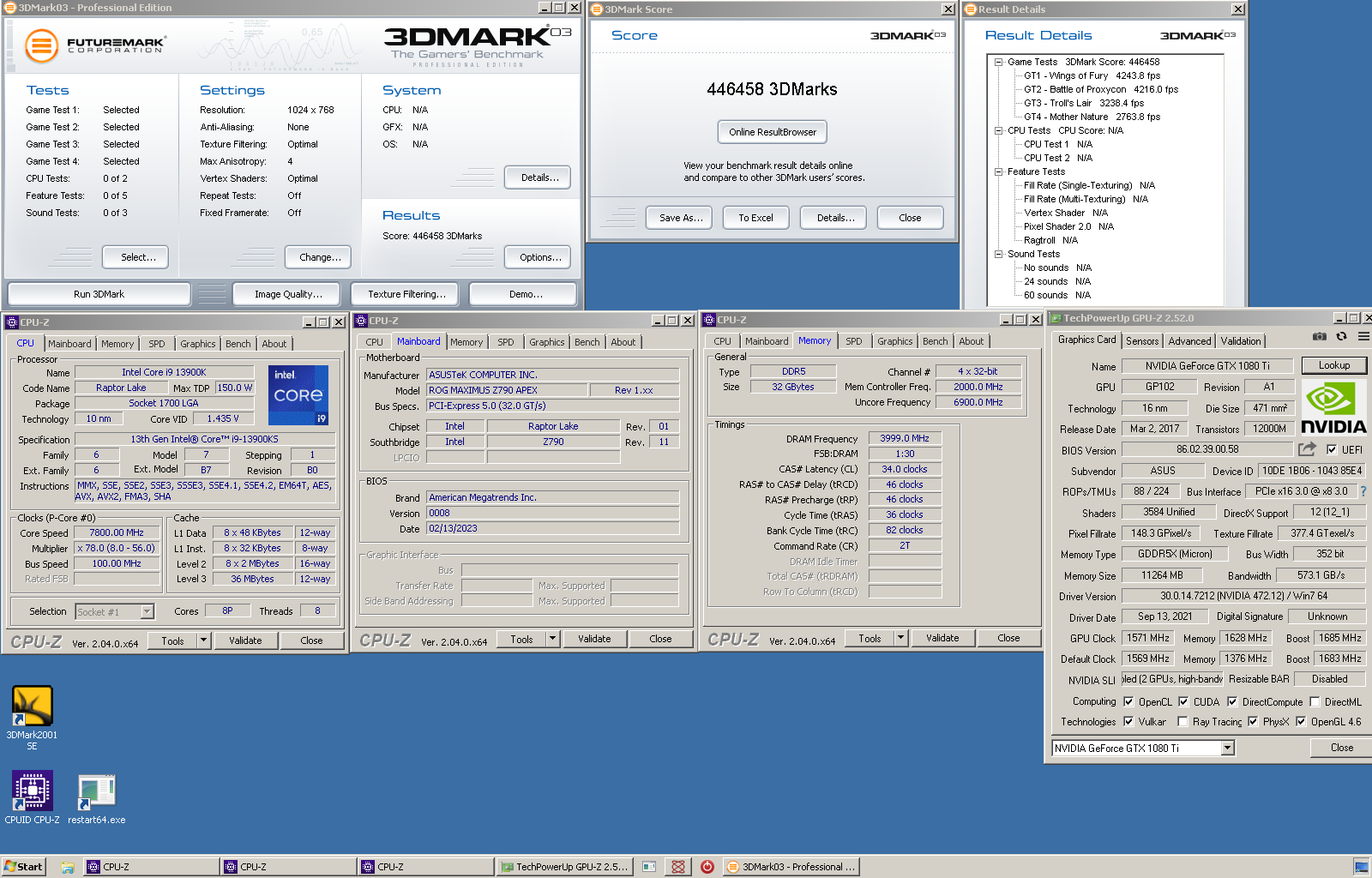Open Tools dropdown arrow in CPU-Z processor window
The height and width of the screenshot is (878, 1372).
point(203,640)
